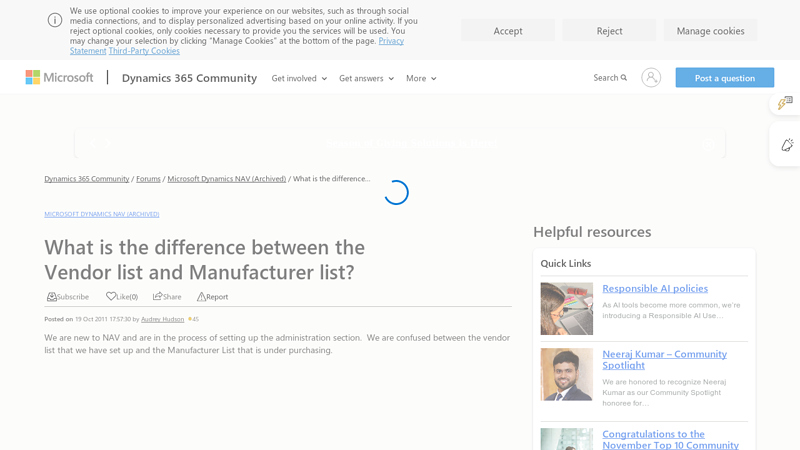Reject optional cookies
Viewport: 800px width, 450px height.
(x=609, y=31)
